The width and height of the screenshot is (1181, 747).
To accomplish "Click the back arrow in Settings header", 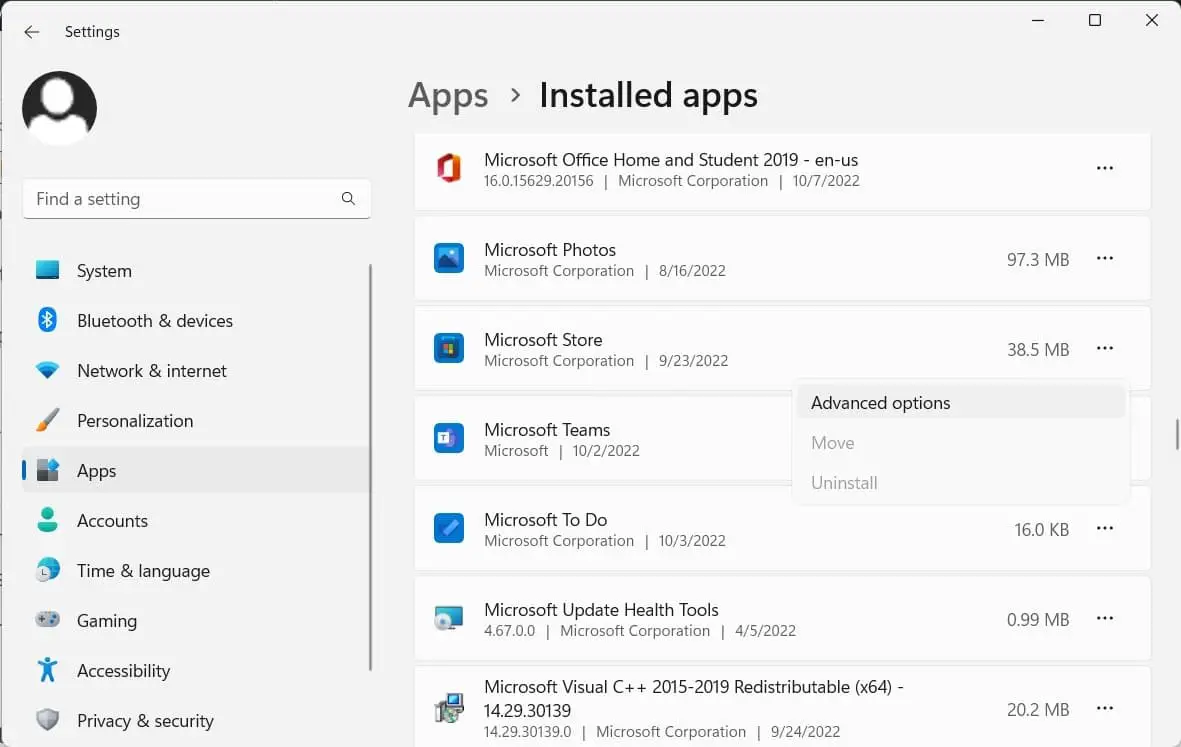I will point(32,32).
